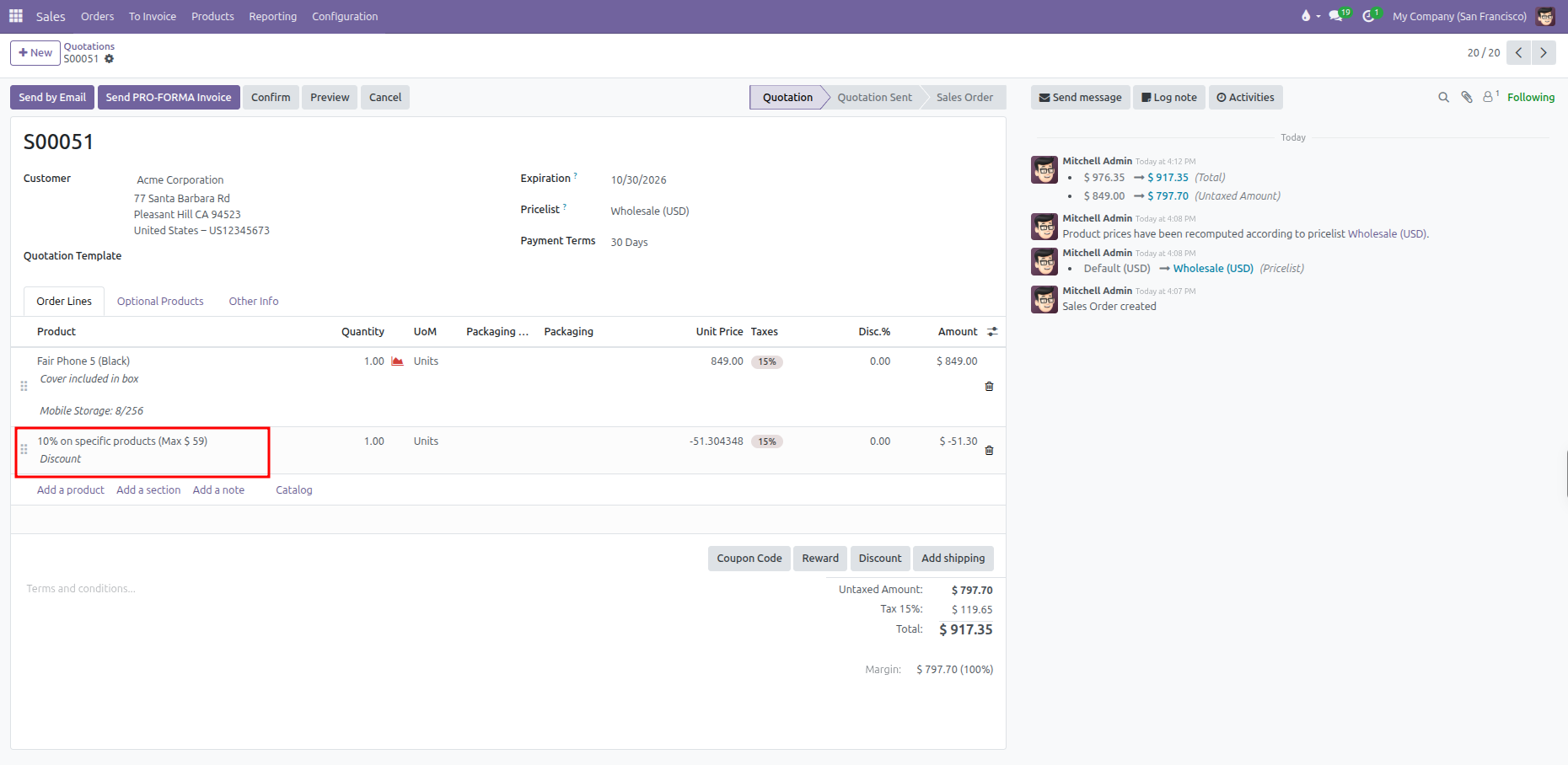This screenshot has width=1568, height=765.
Task: Click the Quotation Sent status stage
Action: pos(875,98)
